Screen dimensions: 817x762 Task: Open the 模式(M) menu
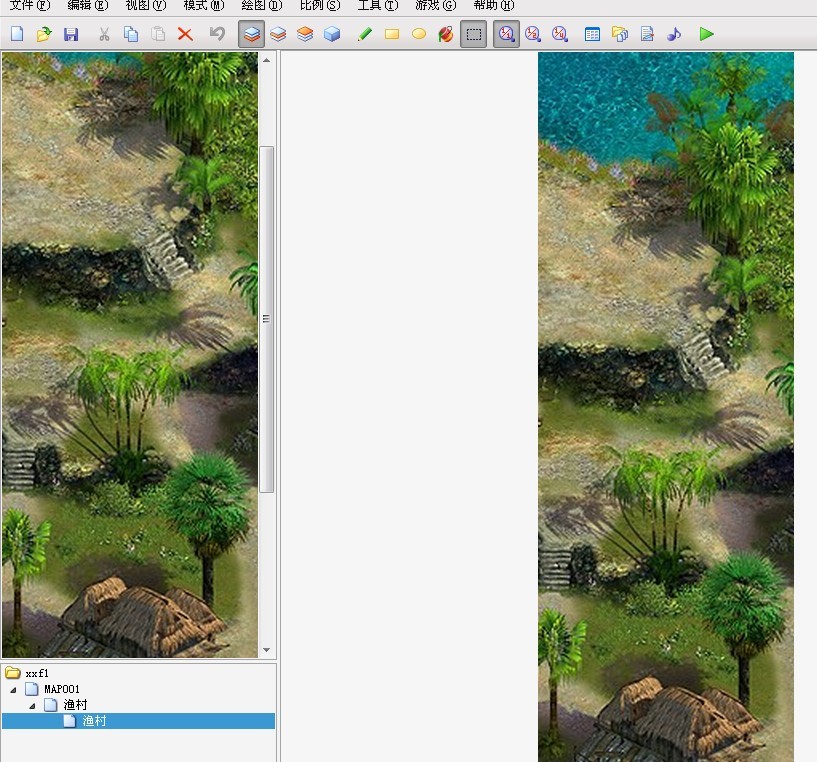pos(204,6)
